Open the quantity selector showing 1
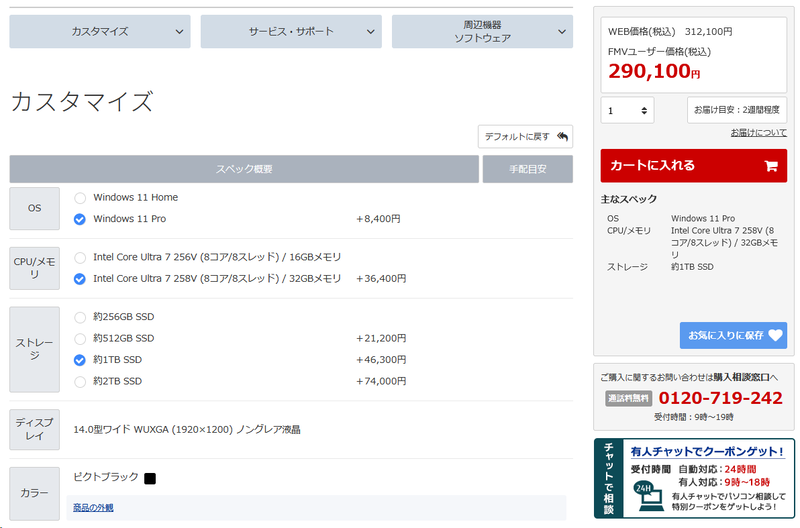800x528 pixels. (x=627, y=110)
